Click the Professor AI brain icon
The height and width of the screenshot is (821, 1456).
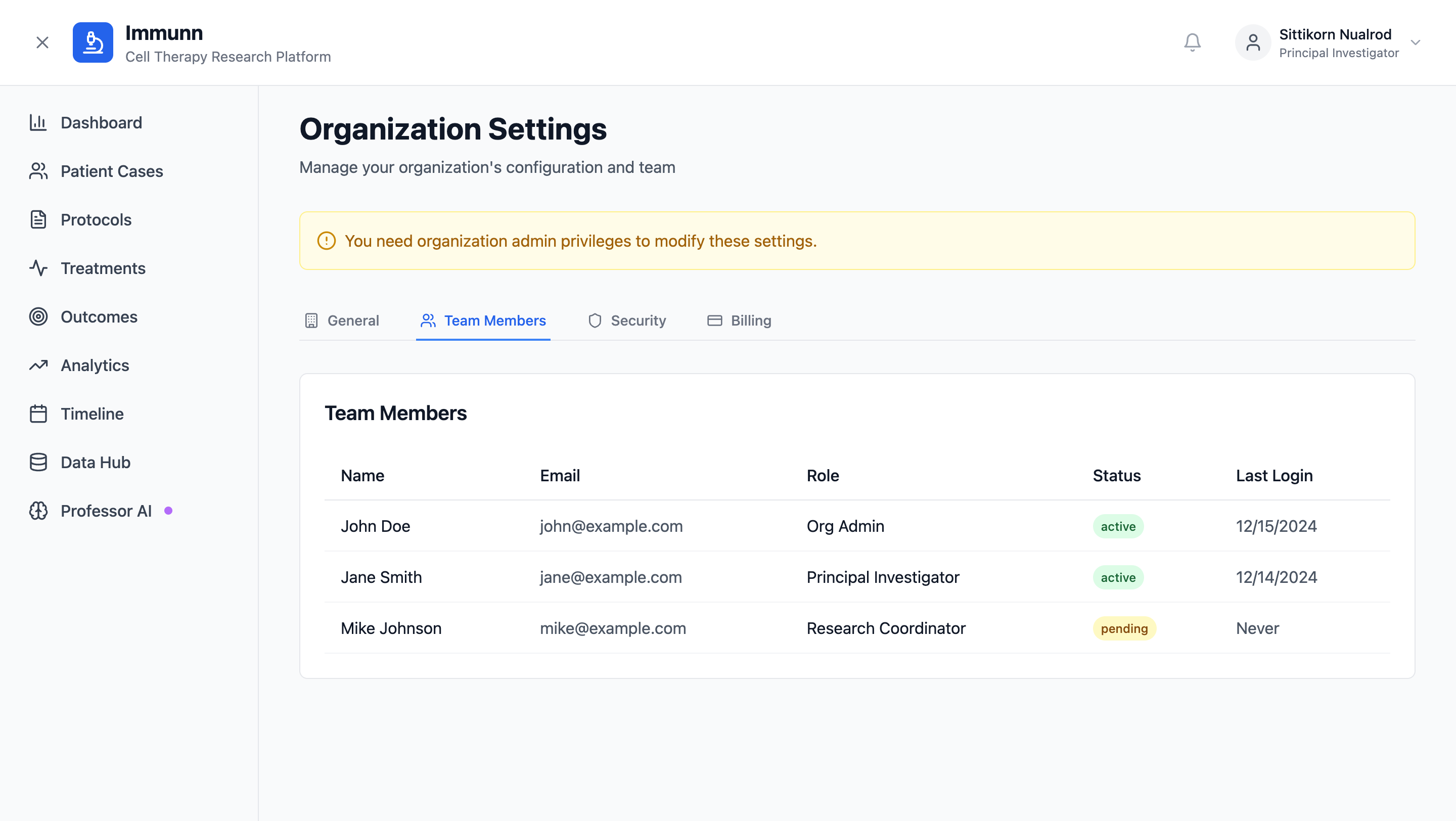pyautogui.click(x=38, y=511)
